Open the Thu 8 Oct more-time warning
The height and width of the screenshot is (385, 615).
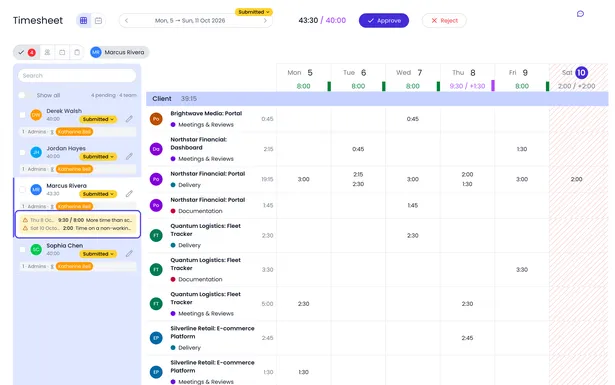coord(77,220)
